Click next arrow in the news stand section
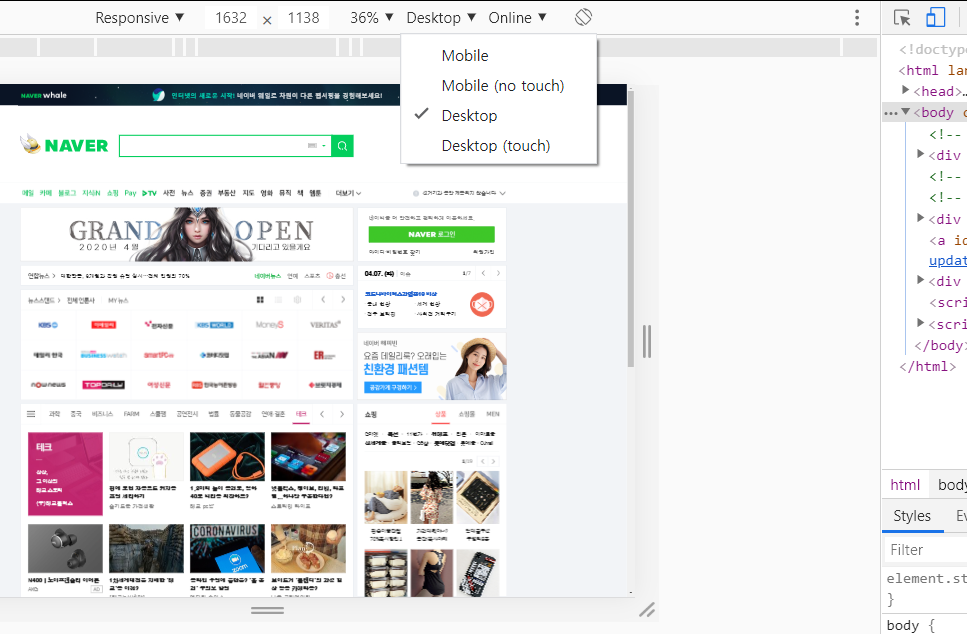Image resolution: width=967 pixels, height=634 pixels. point(343,300)
